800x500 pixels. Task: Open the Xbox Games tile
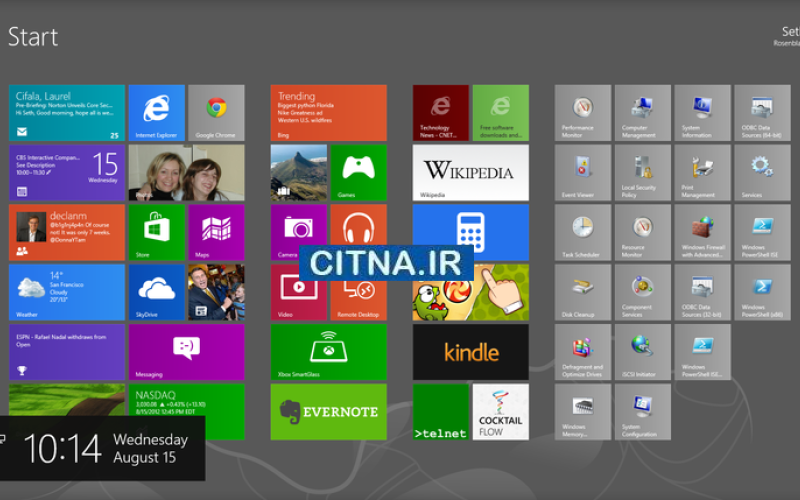tap(358, 172)
